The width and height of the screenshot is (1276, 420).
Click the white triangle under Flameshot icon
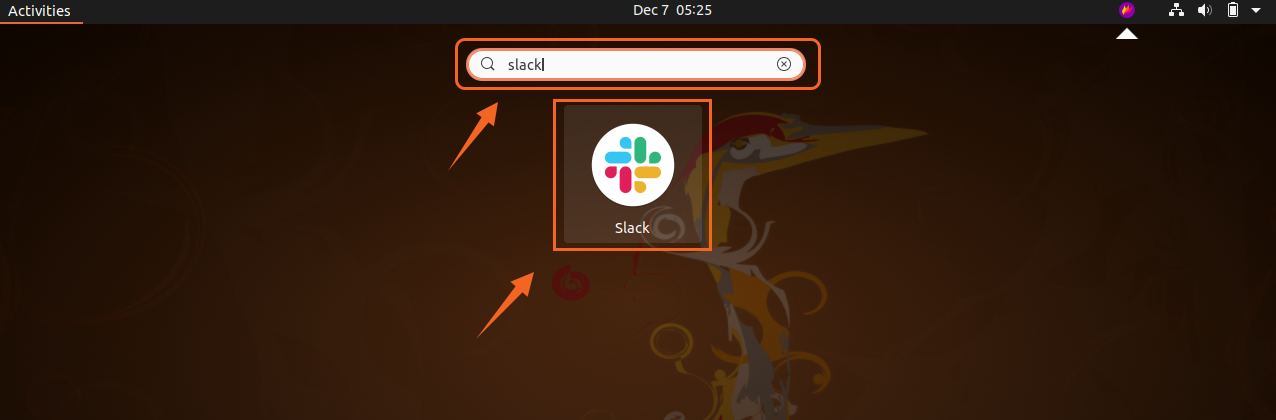point(1127,33)
